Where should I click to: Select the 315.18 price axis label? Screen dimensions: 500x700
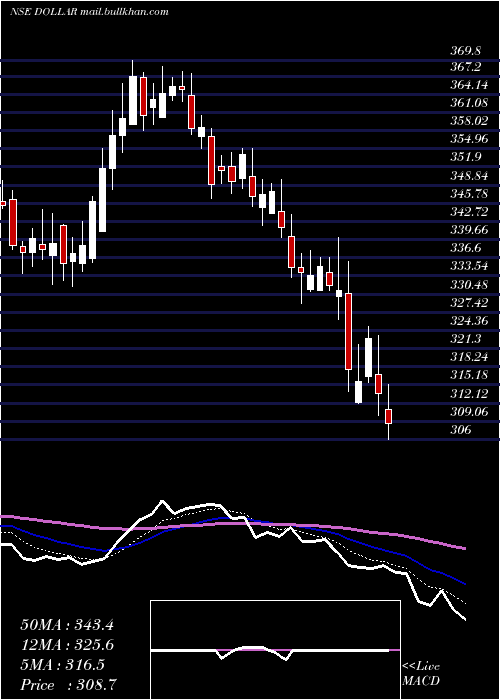tap(469, 375)
